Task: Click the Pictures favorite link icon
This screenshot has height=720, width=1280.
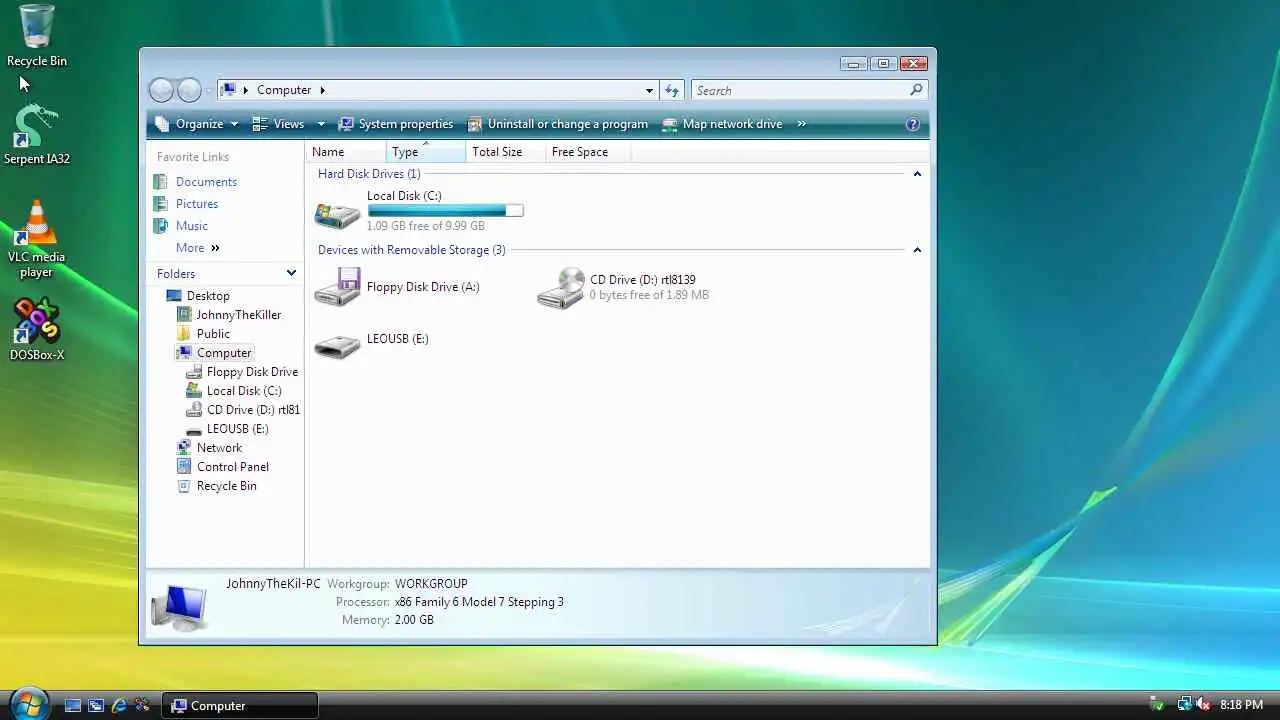Action: coord(160,204)
